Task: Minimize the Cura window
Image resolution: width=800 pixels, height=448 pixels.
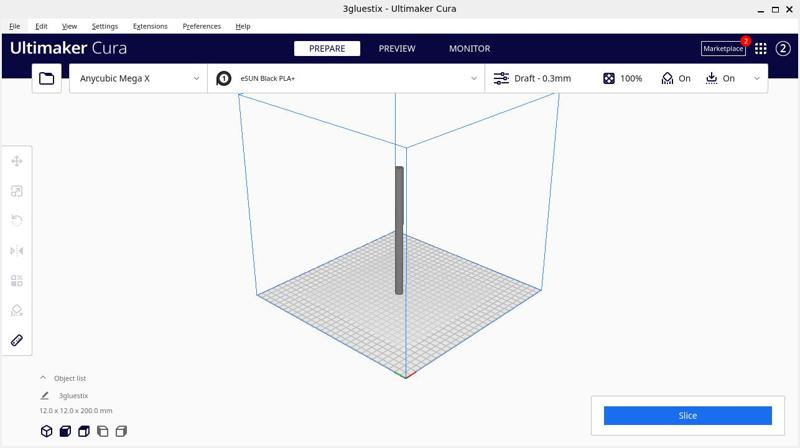Action: 761,9
